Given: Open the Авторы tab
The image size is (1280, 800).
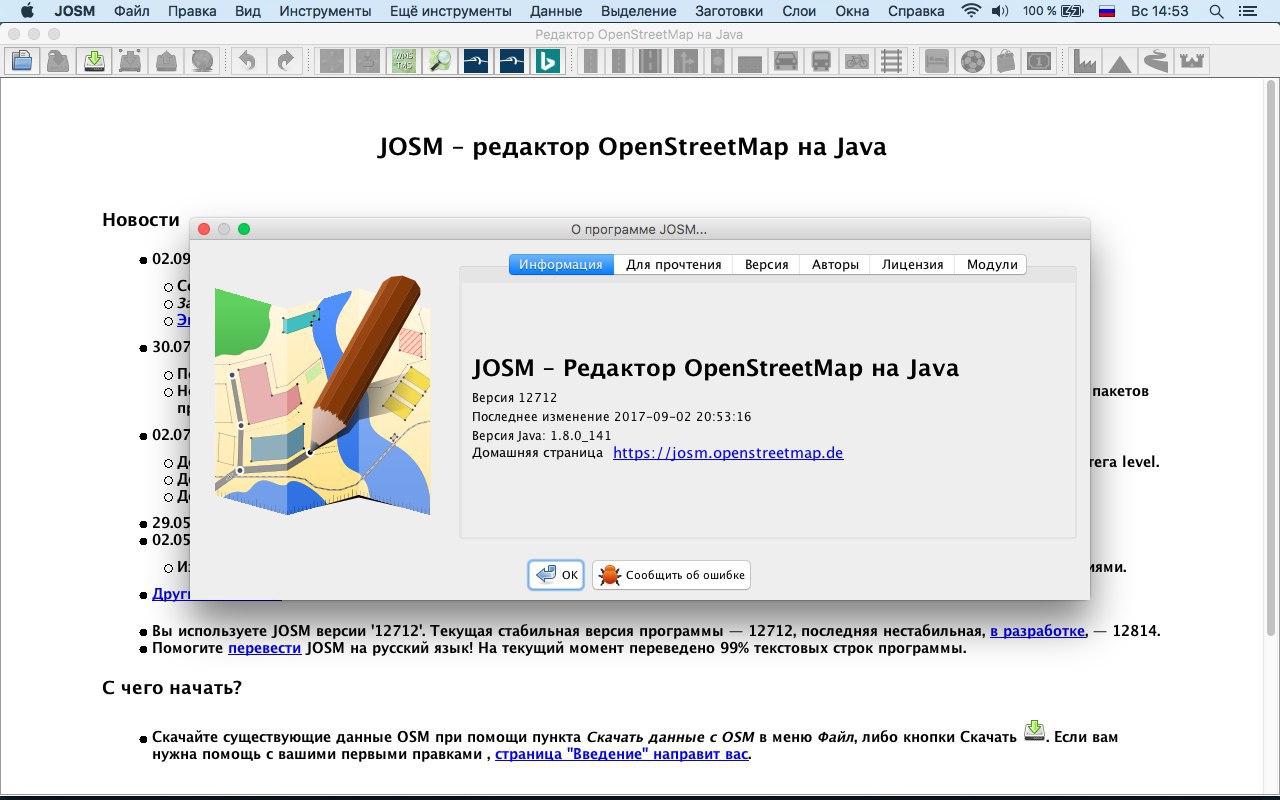Looking at the screenshot, I should [x=835, y=264].
